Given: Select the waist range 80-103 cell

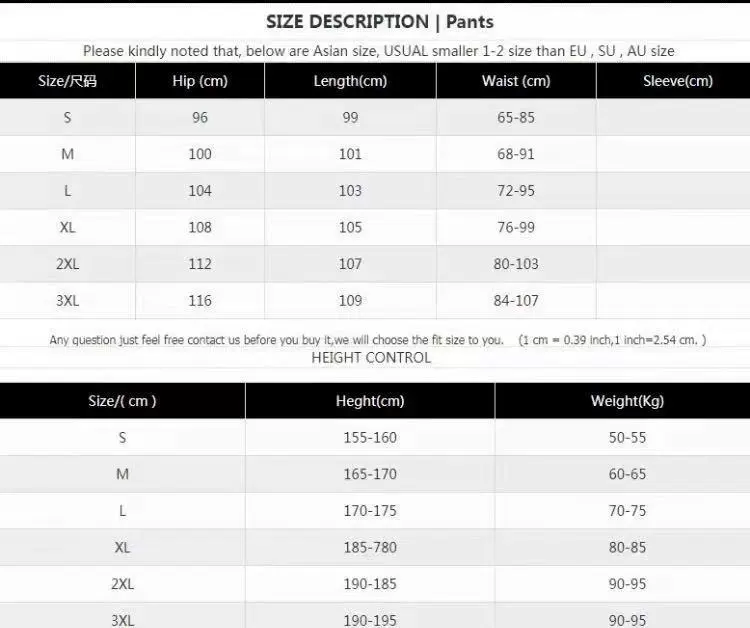Looking at the screenshot, I should click(x=516, y=264).
